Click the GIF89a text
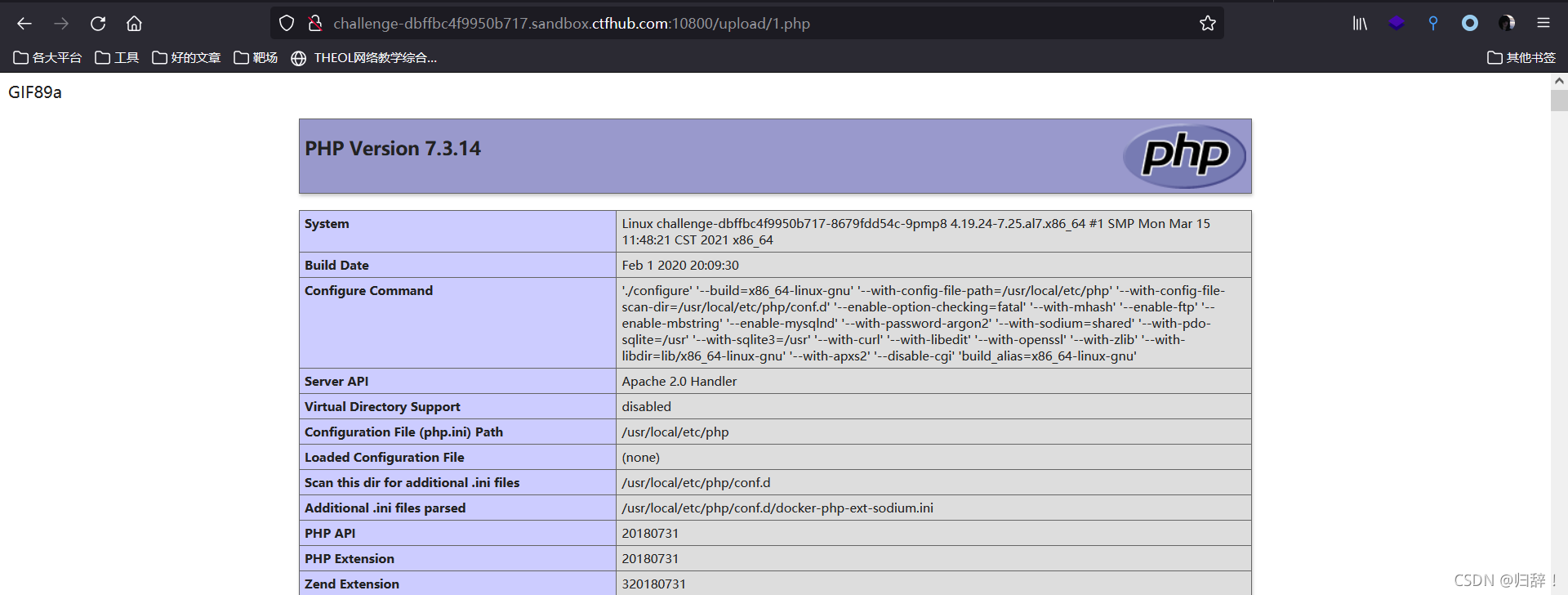This screenshot has width=1568, height=595. pos(35,92)
